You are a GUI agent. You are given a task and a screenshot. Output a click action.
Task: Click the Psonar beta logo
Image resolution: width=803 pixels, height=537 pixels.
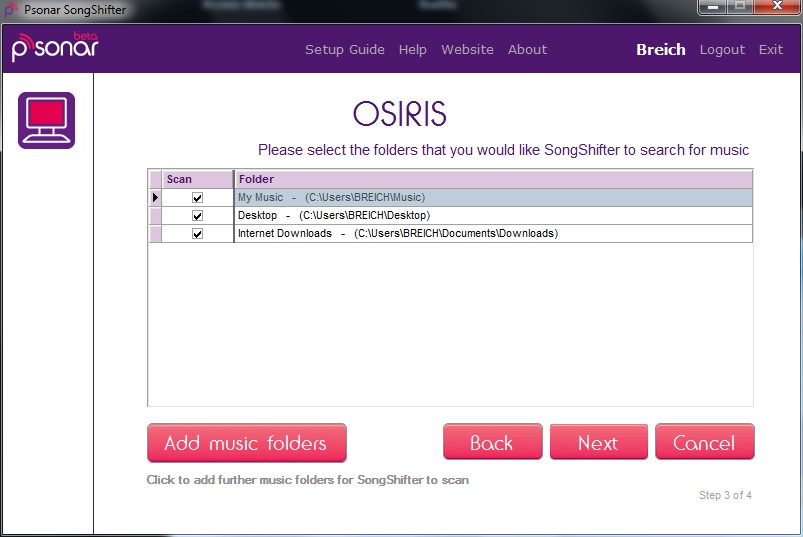(55, 47)
